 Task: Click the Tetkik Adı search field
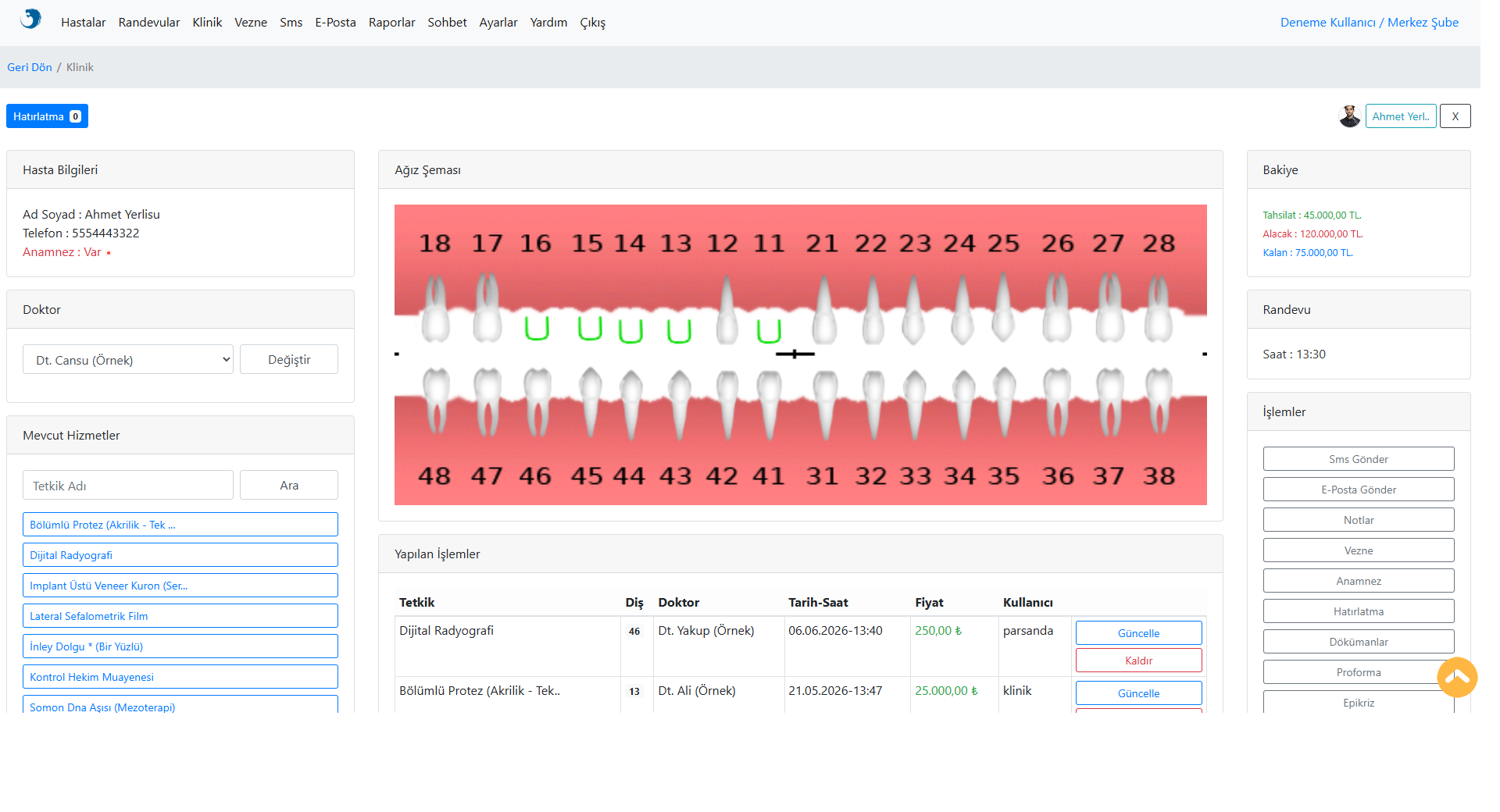(128, 486)
